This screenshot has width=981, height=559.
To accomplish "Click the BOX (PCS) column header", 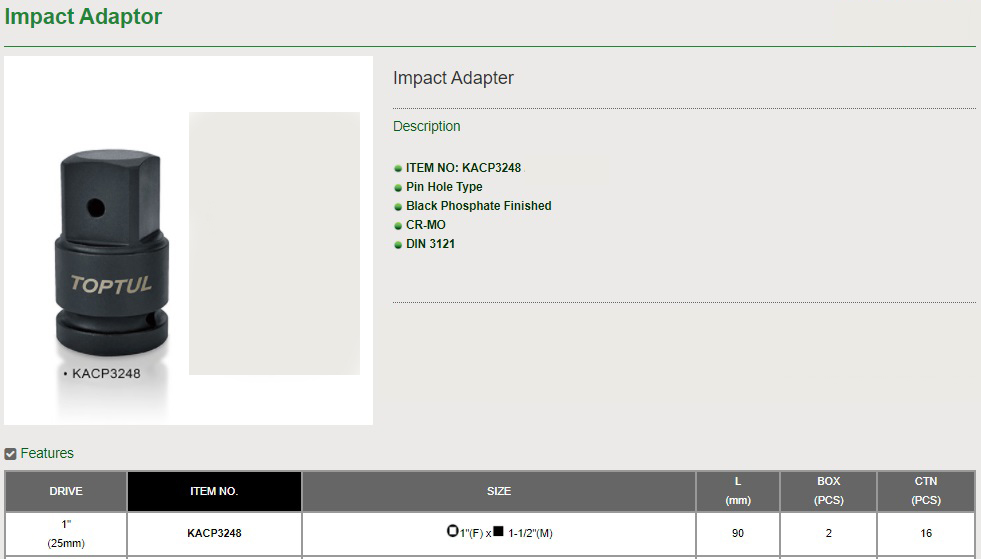I will (828, 491).
